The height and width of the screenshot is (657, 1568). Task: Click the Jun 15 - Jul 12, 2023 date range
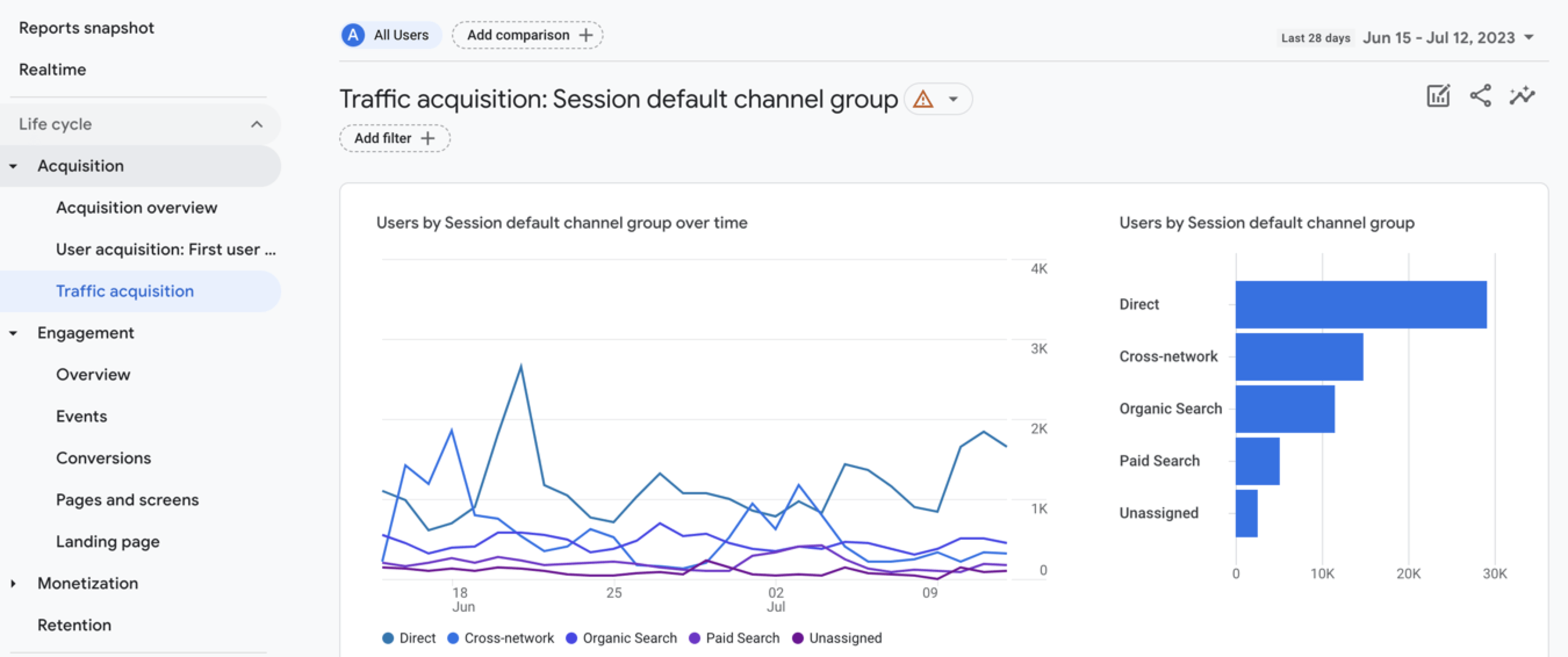pos(1438,38)
